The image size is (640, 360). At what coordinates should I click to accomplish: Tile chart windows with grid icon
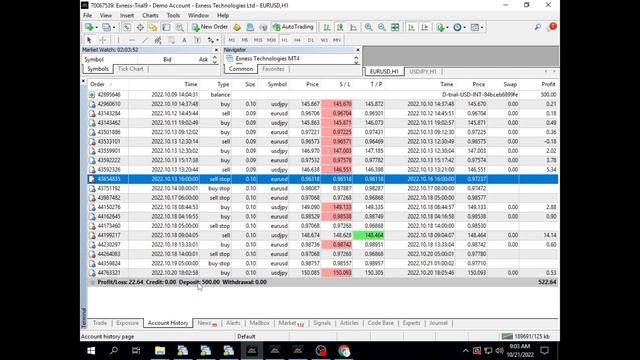coord(395,27)
